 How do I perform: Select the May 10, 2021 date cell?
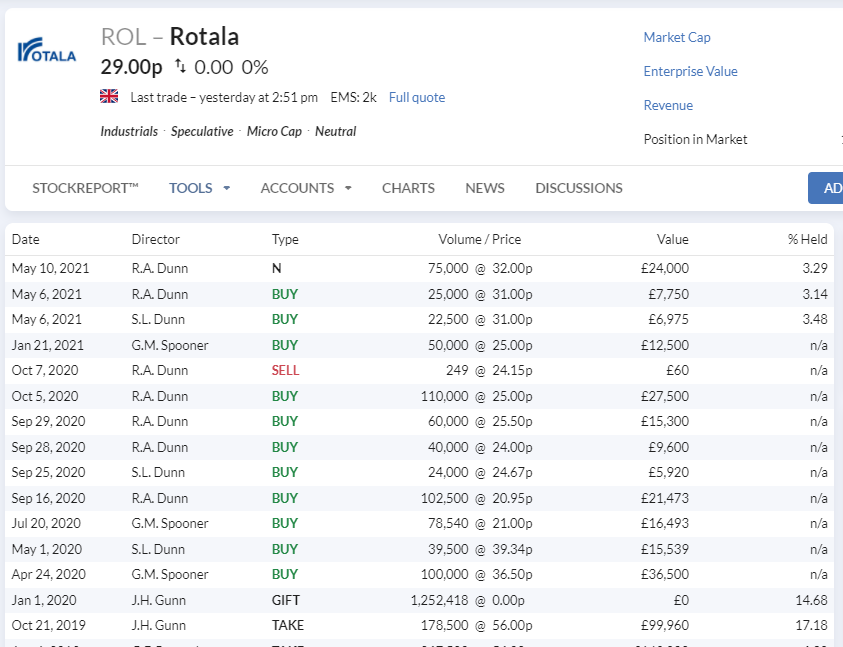[x=51, y=268]
